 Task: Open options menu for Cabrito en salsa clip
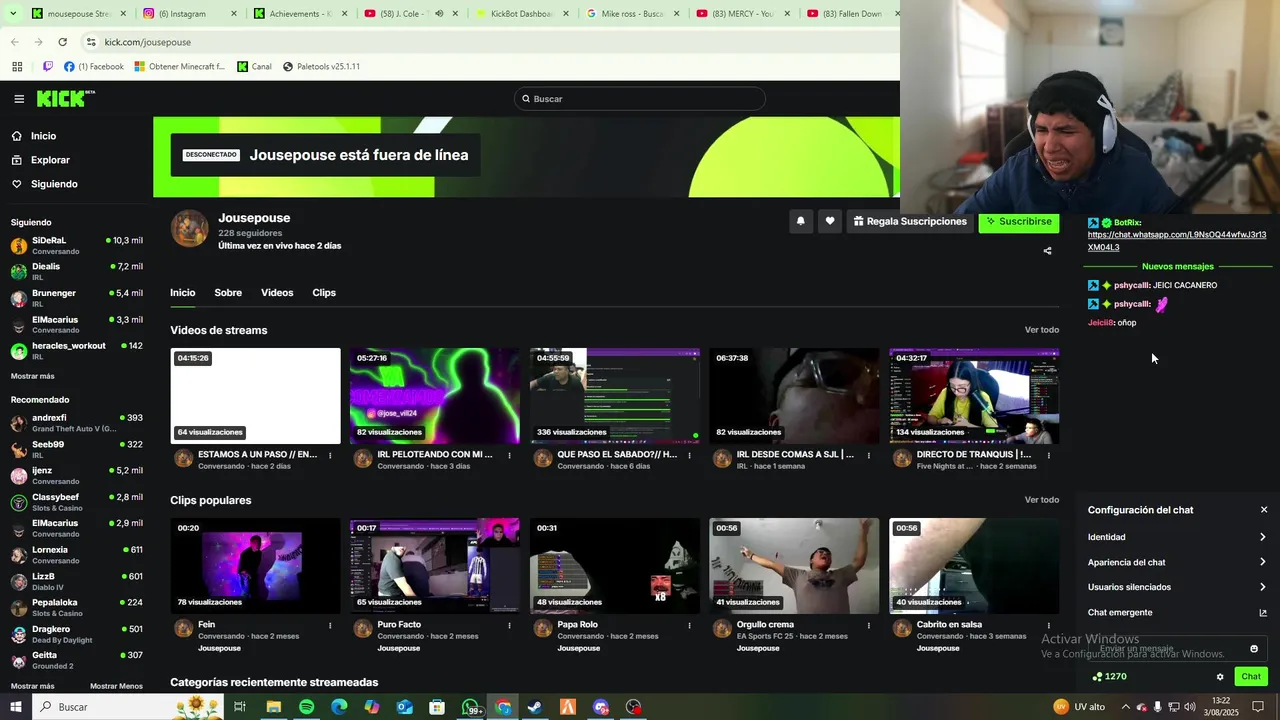pos(1048,625)
